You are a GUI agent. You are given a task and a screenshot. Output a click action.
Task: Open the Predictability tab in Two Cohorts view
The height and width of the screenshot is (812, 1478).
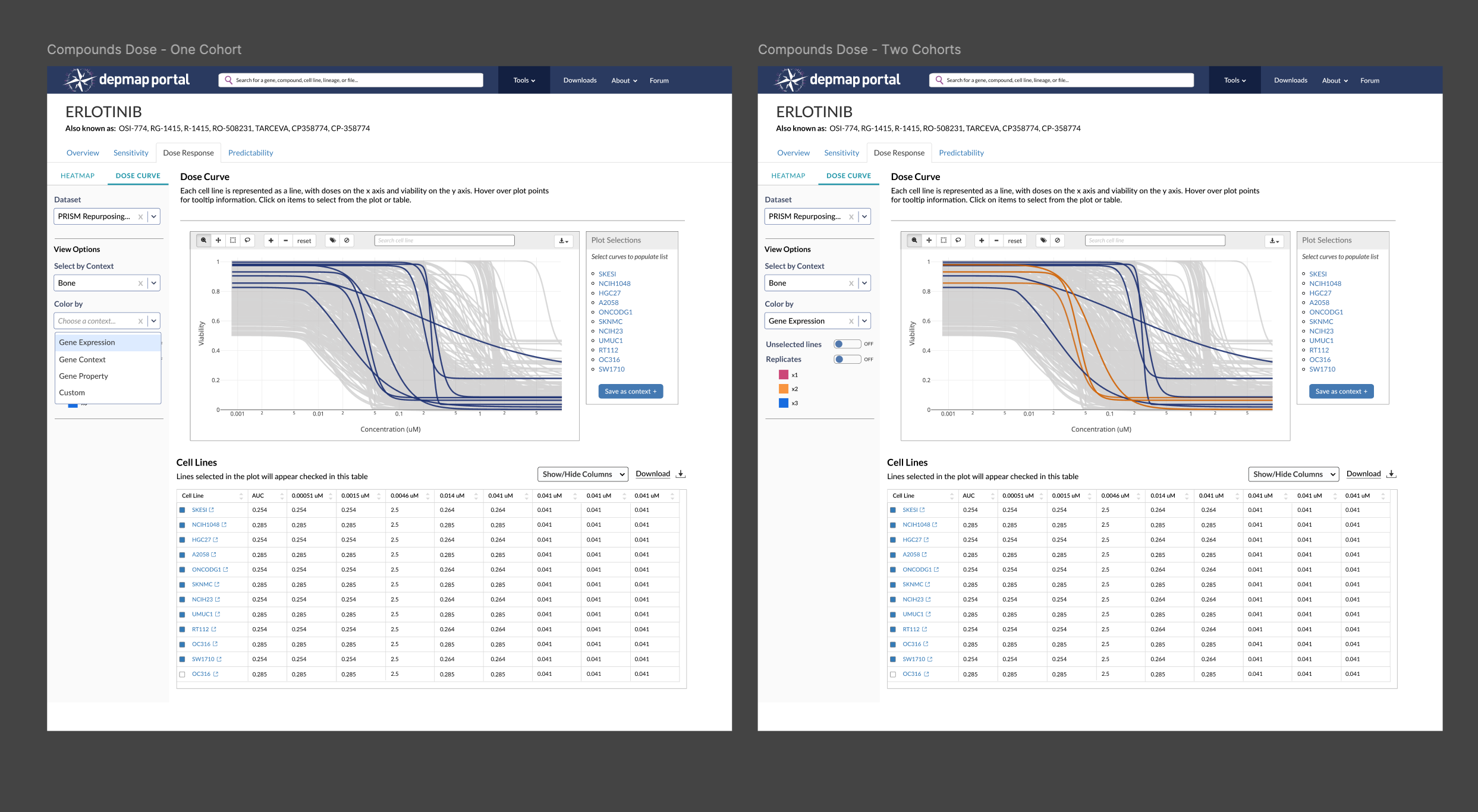961,153
